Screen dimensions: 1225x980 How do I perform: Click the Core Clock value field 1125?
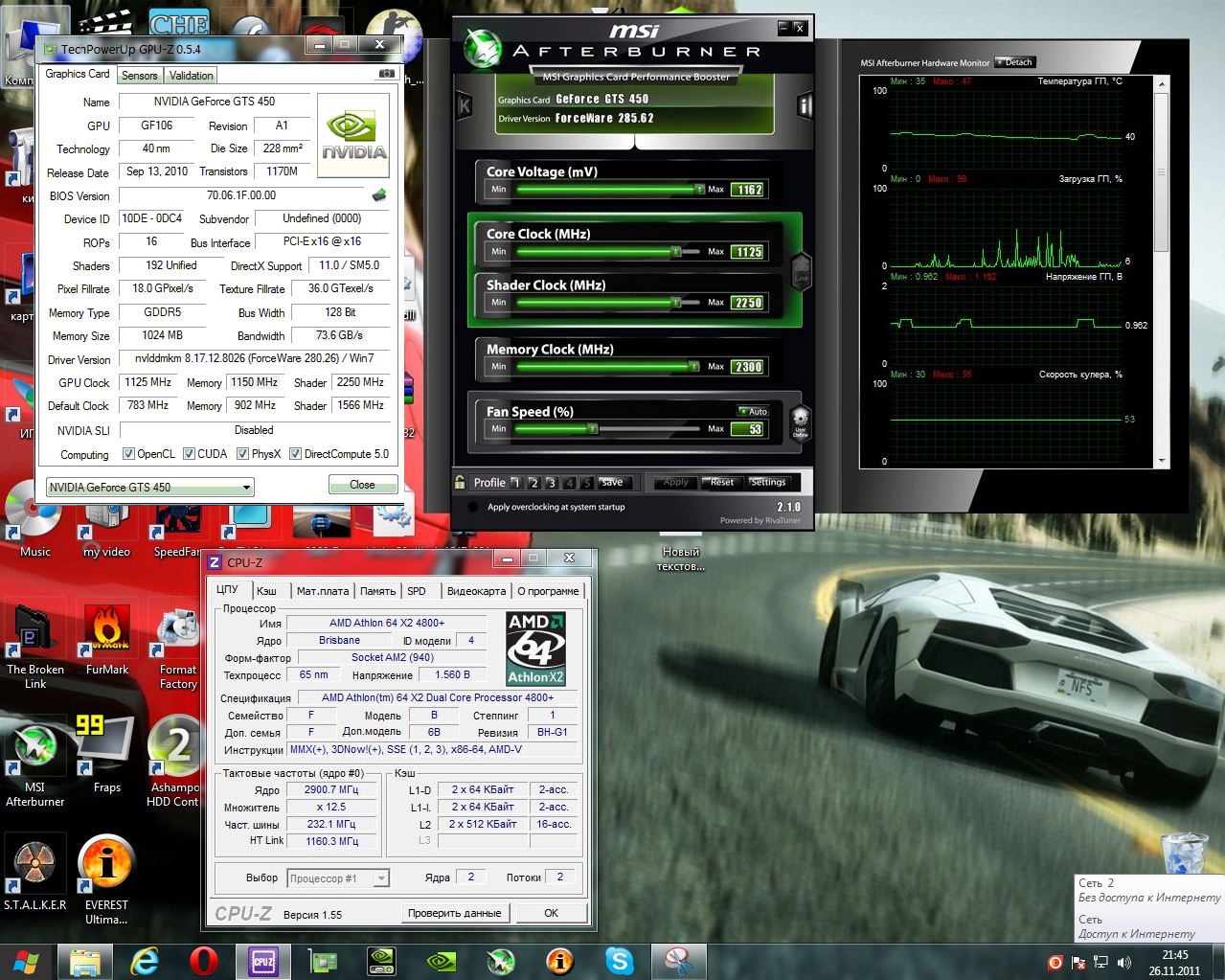tap(748, 252)
